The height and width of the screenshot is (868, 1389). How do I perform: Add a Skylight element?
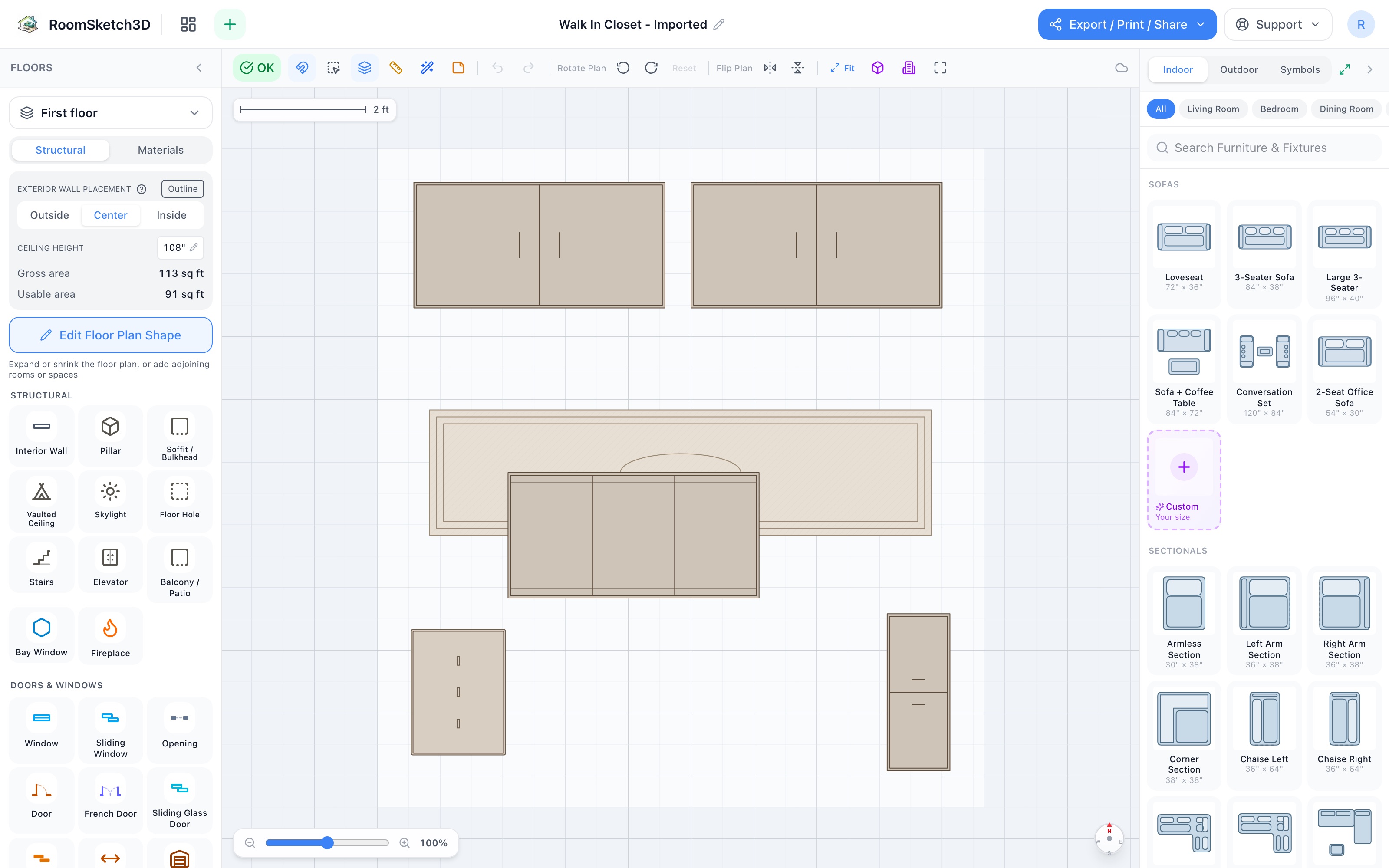(110, 501)
